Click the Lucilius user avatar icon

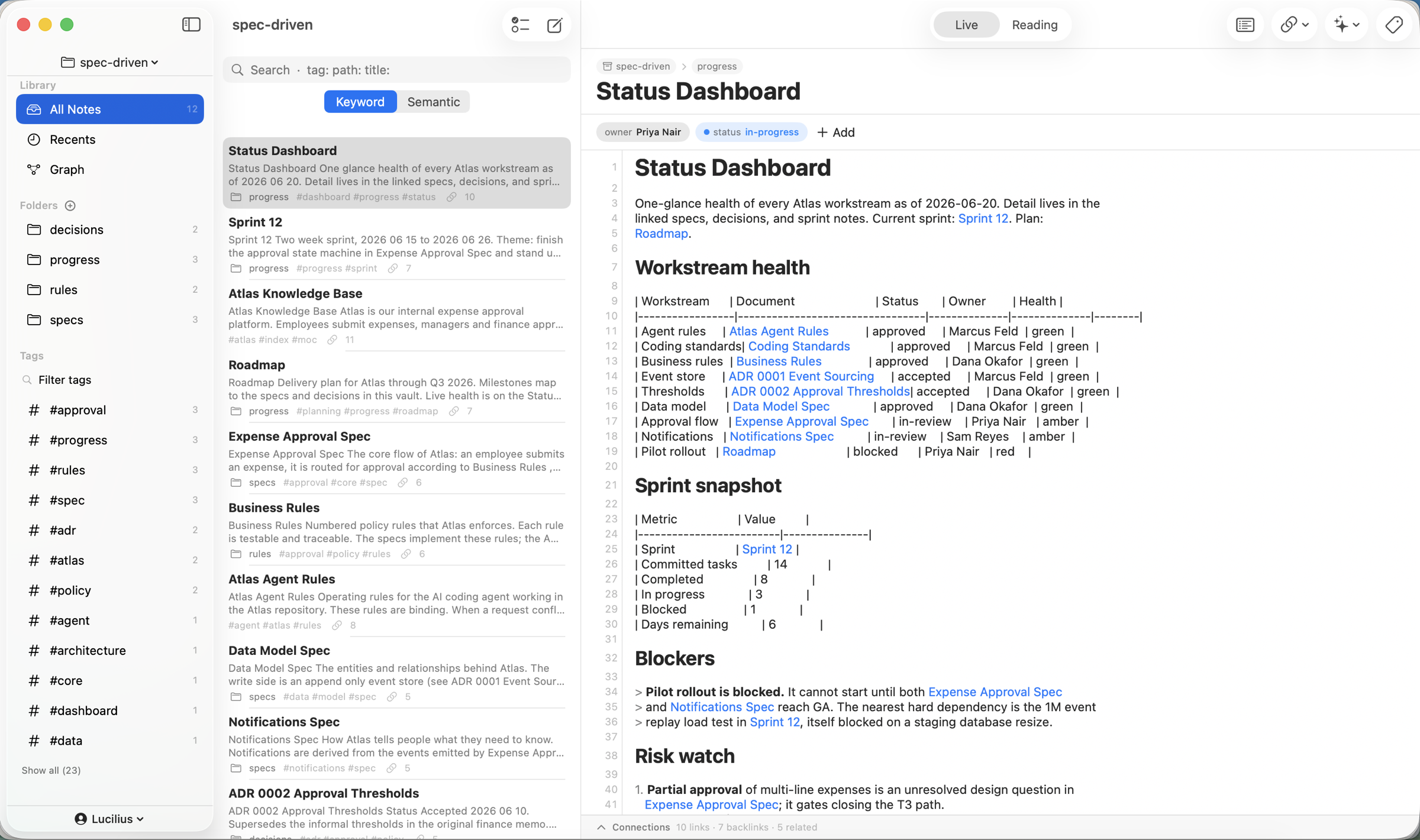click(81, 819)
